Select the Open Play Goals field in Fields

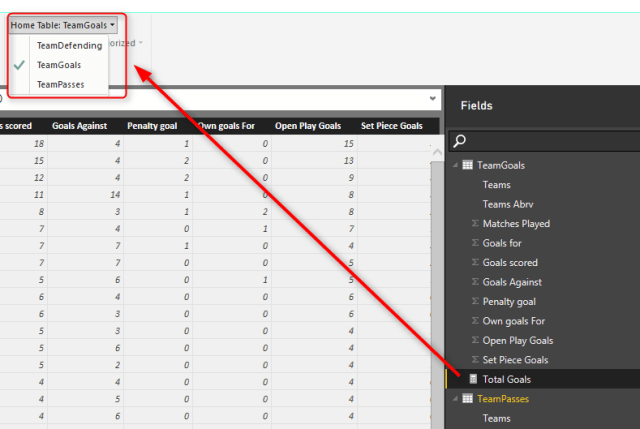click(x=518, y=340)
